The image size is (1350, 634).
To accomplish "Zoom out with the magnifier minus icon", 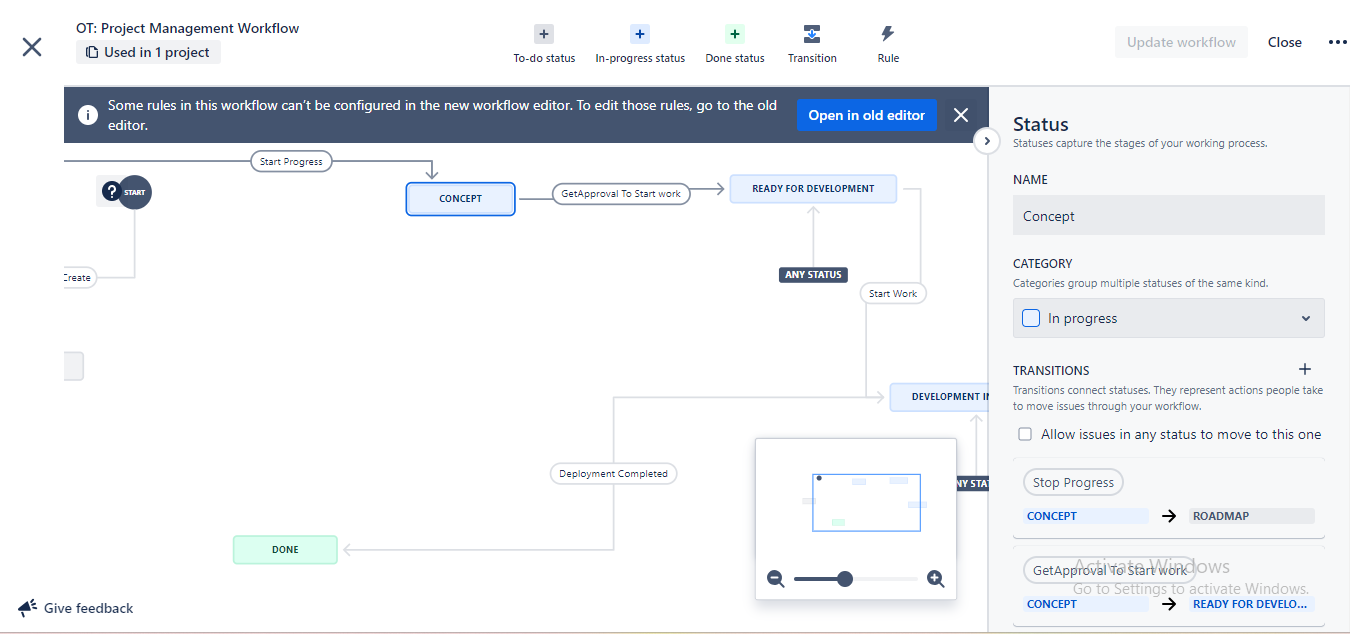I will coord(776,578).
